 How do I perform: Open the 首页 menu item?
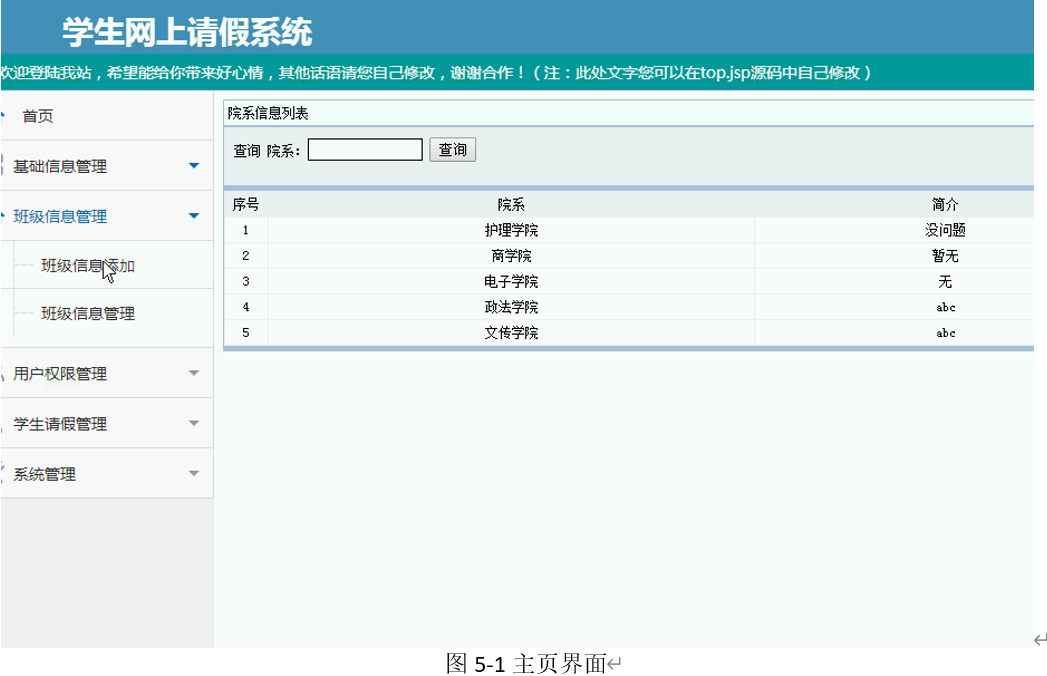pyautogui.click(x=37, y=116)
